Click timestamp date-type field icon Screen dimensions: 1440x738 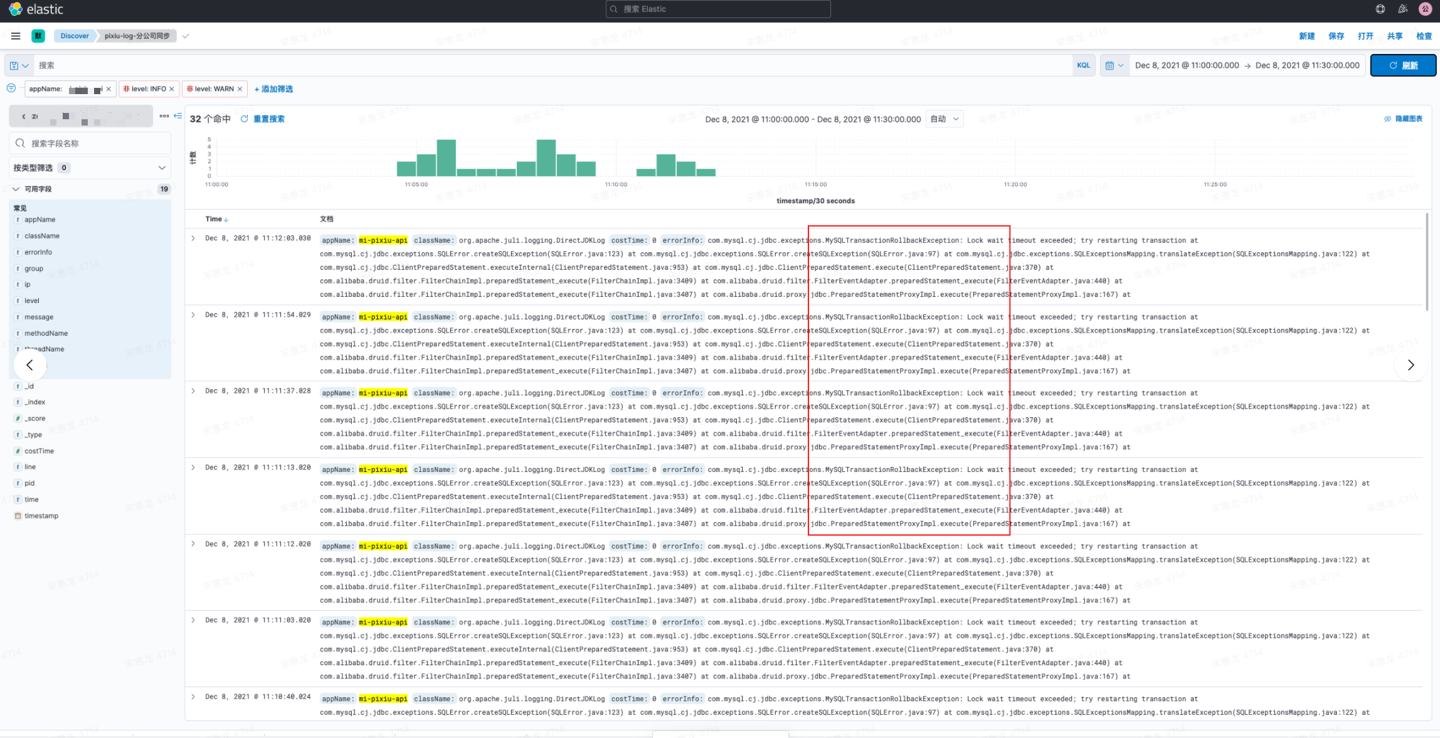point(18,516)
